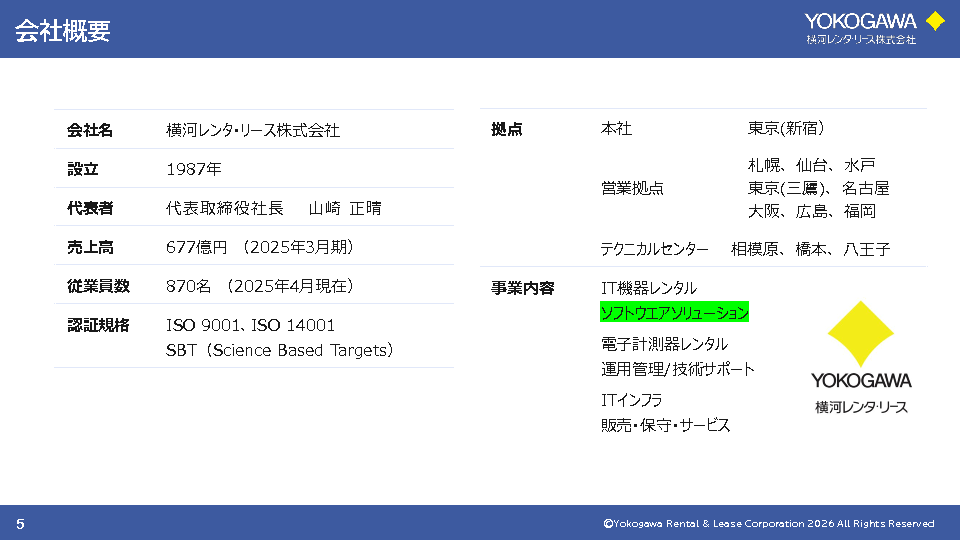
Task: Click the founding year 1987年
Action: coord(194,169)
